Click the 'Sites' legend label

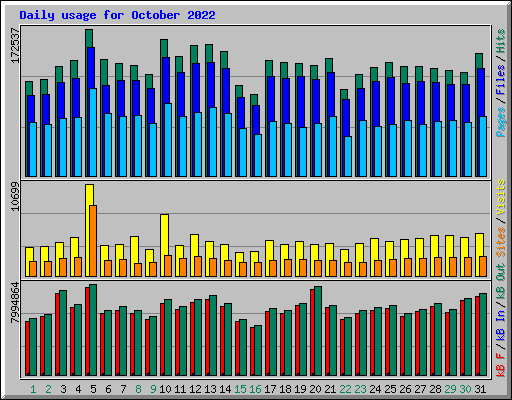pos(501,242)
